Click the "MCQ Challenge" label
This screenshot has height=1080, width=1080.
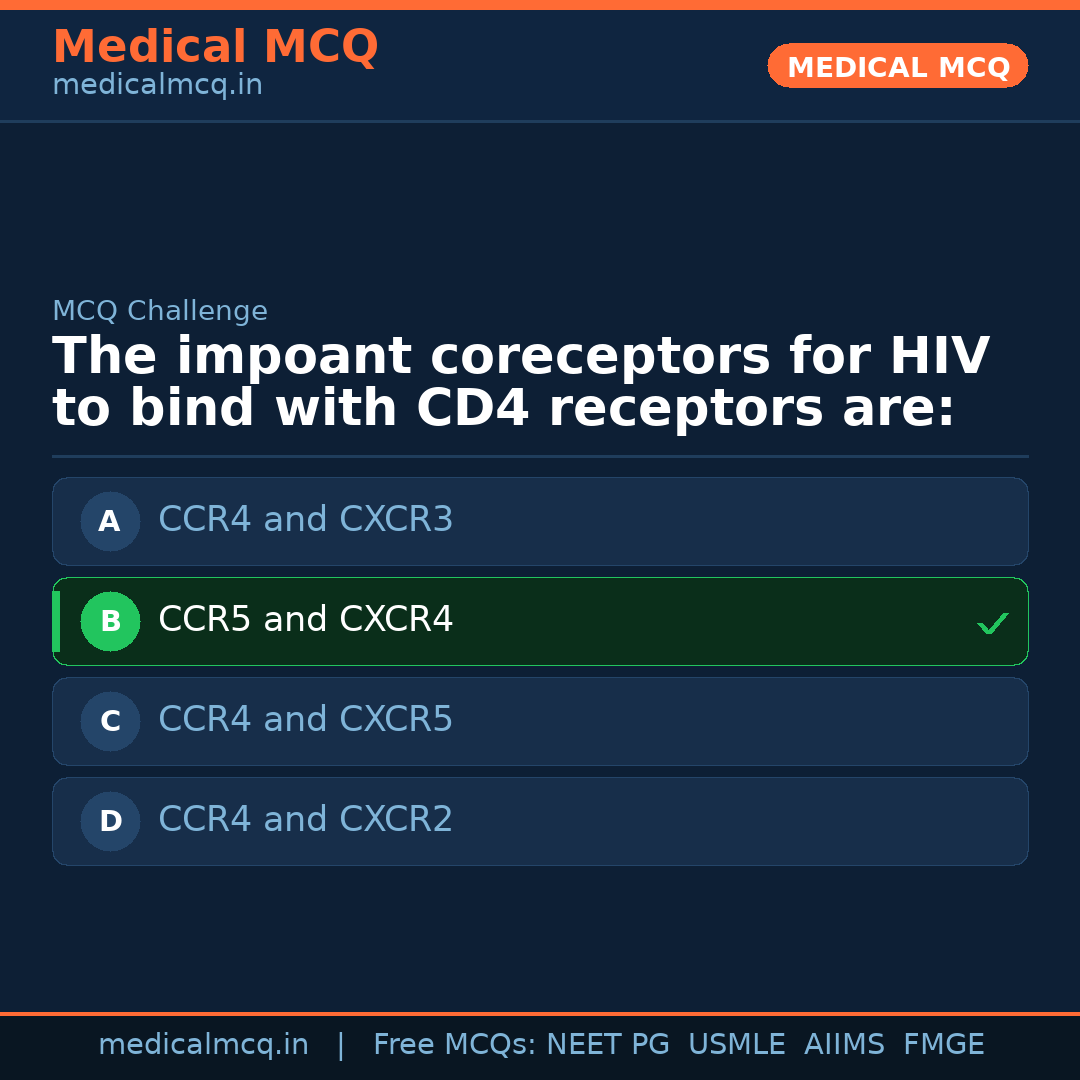click(x=160, y=311)
